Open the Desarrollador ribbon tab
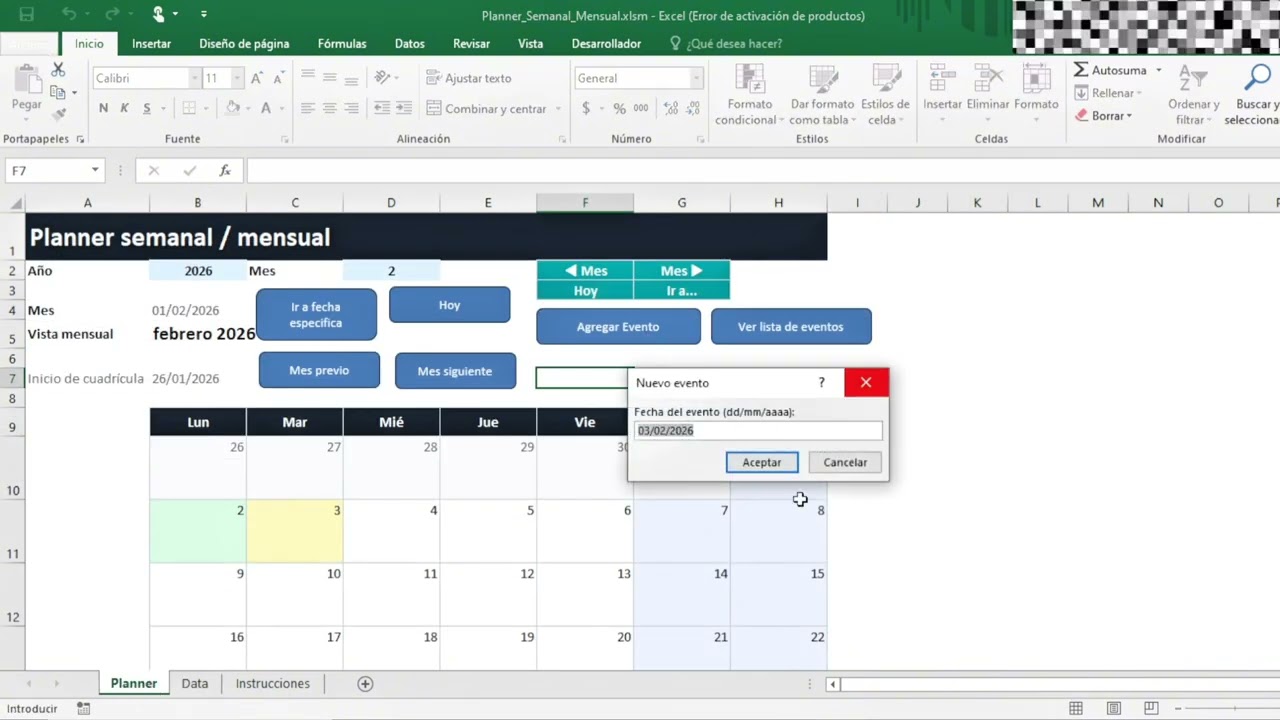Screen dimensions: 1280x720 coord(606,43)
